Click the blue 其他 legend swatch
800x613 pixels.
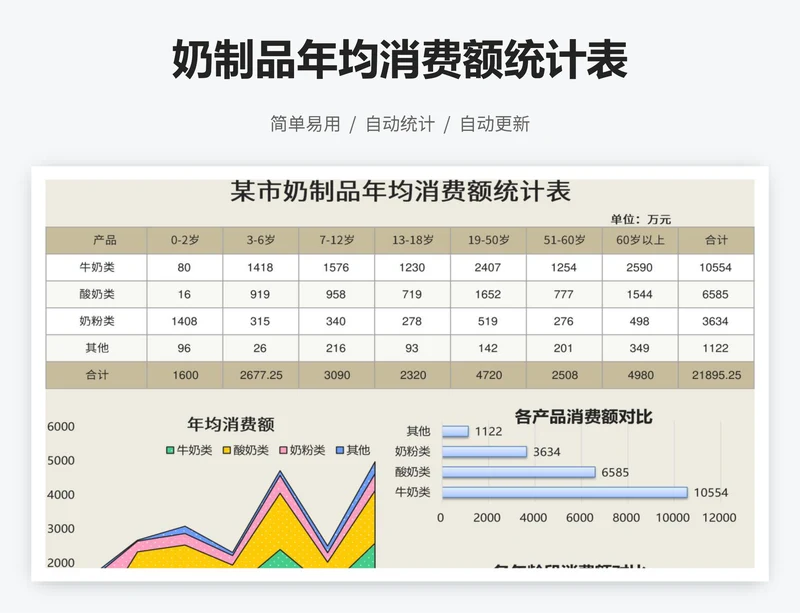coord(340,450)
